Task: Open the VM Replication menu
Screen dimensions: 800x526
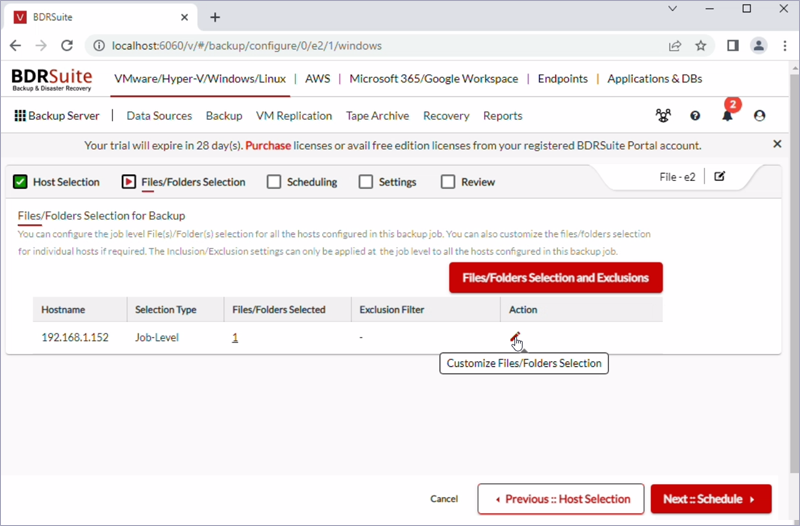Action: (x=294, y=116)
